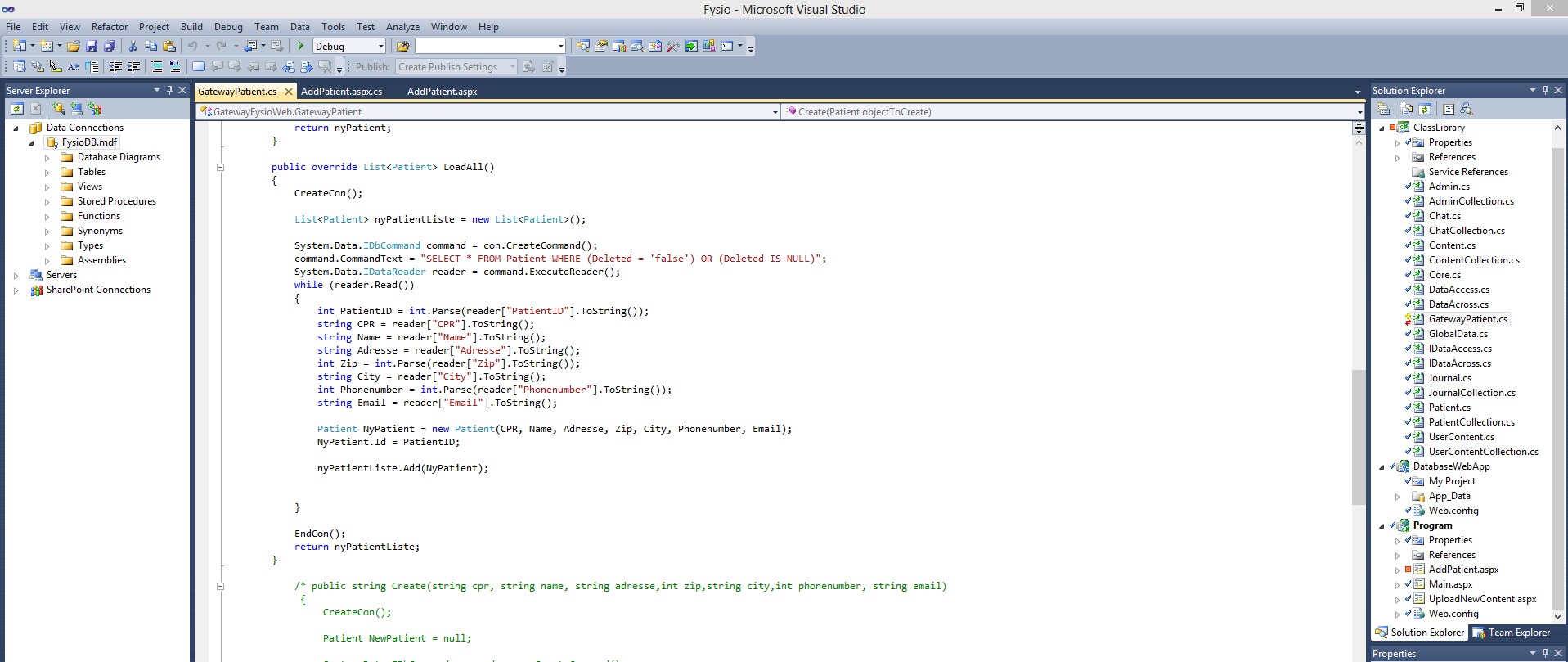Click the Open File folder icon
This screenshot has height=662, width=1568.
[74, 47]
